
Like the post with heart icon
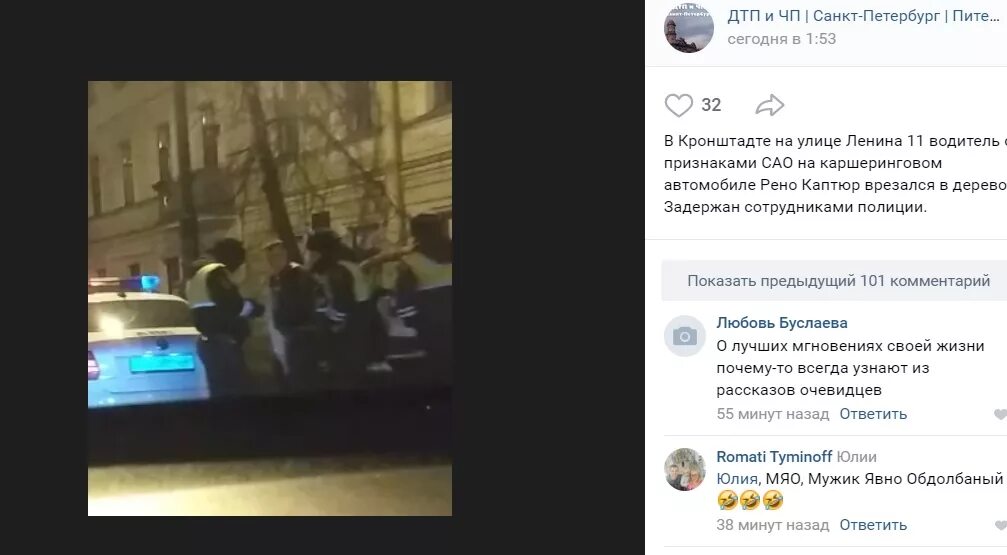click(x=678, y=105)
